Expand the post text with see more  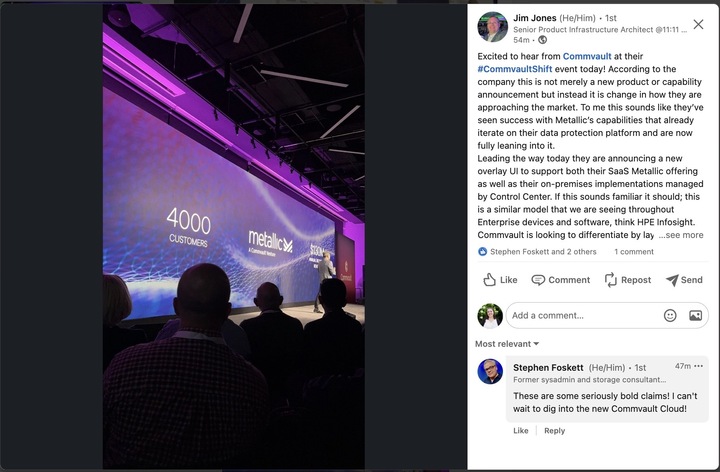681,235
